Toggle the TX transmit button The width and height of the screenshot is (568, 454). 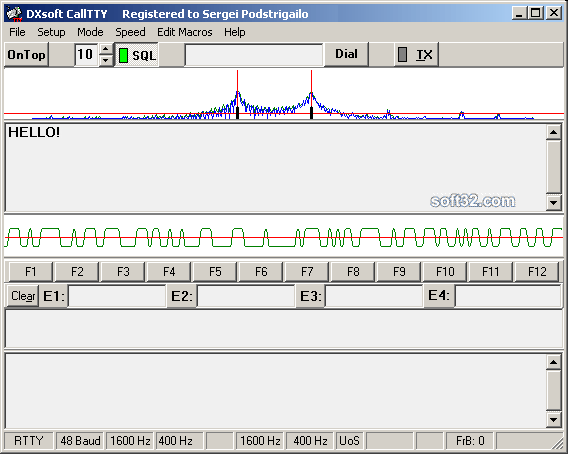coord(416,55)
